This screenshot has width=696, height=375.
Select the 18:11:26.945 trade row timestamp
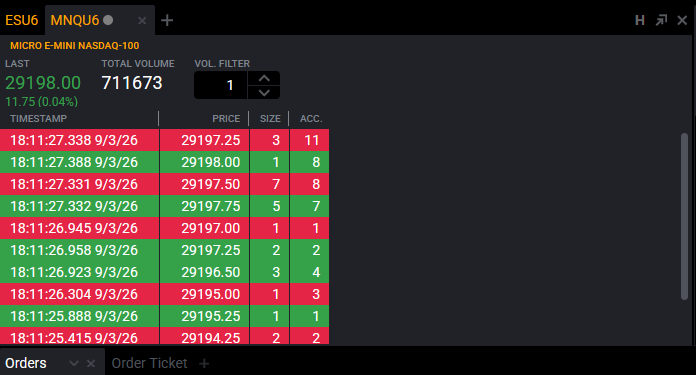tap(74, 228)
